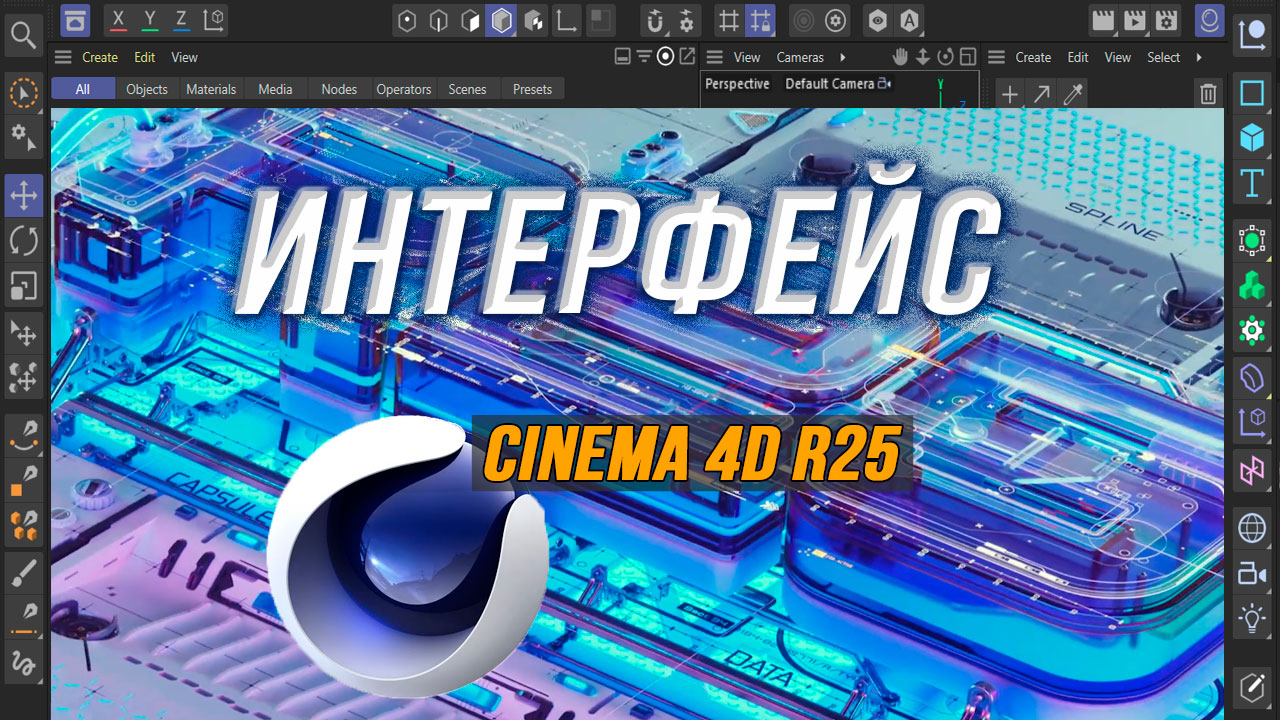Activate the Move tool

coord(23,195)
